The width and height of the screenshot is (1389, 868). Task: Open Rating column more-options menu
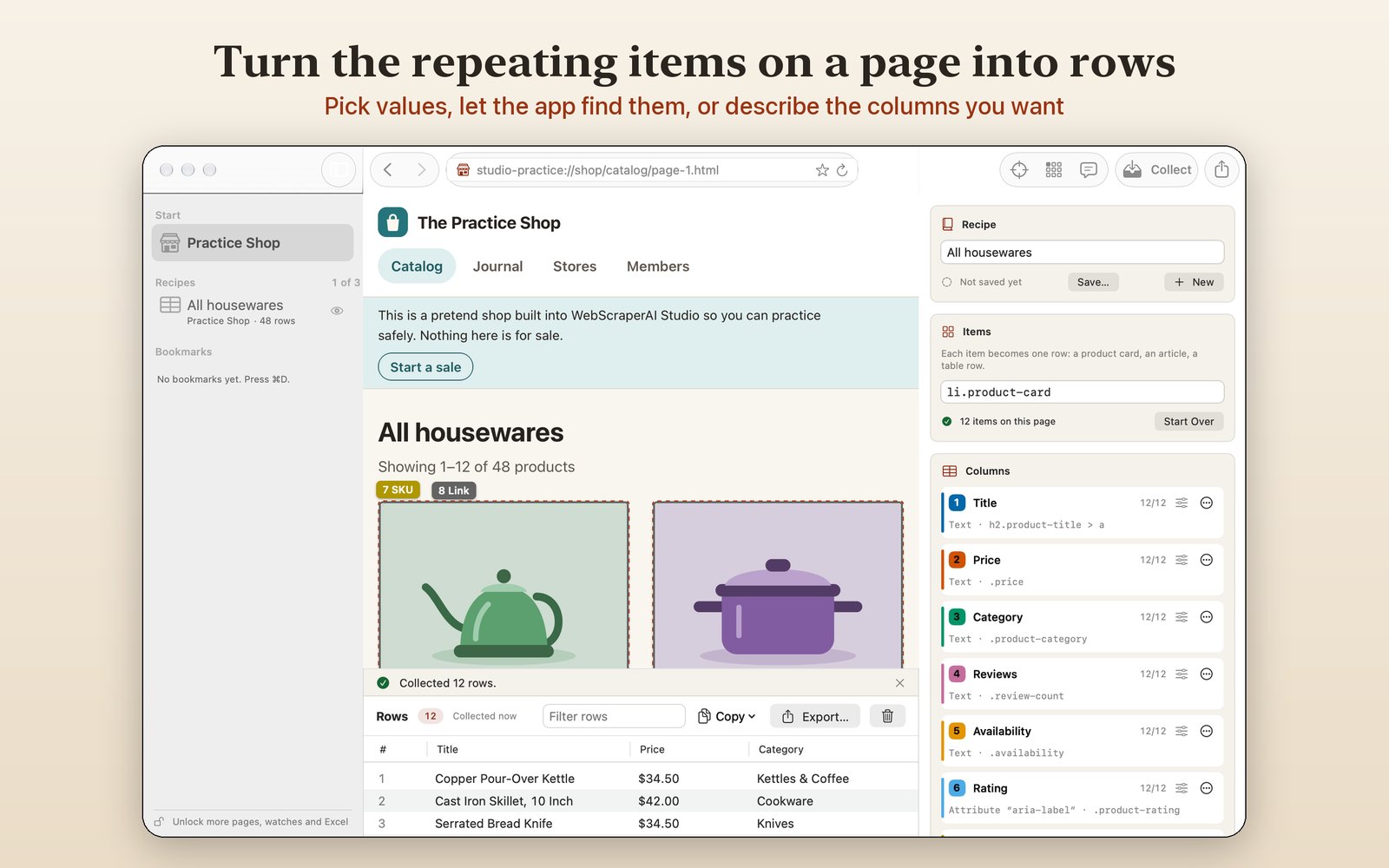click(1206, 788)
